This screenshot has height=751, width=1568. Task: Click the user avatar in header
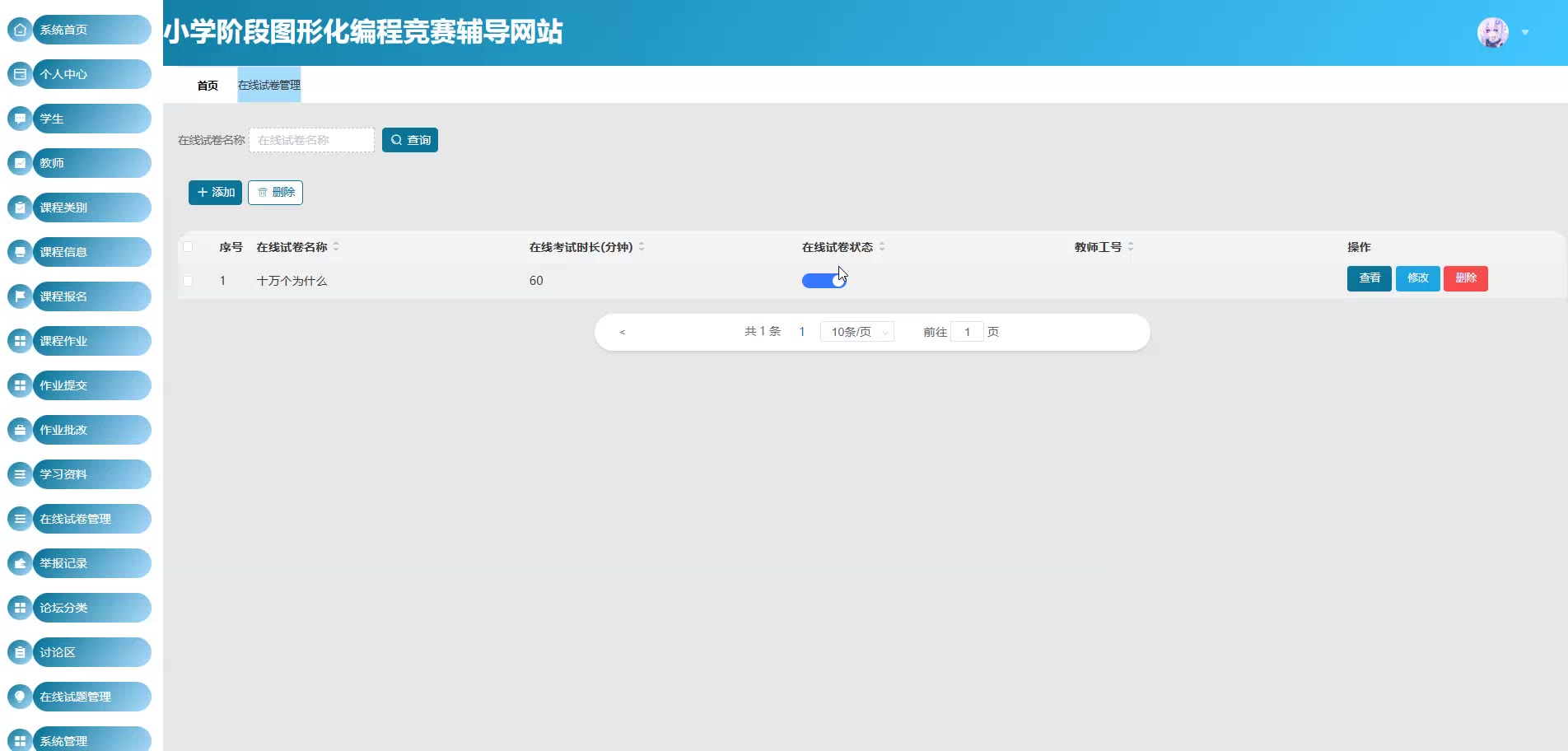coord(1492,33)
